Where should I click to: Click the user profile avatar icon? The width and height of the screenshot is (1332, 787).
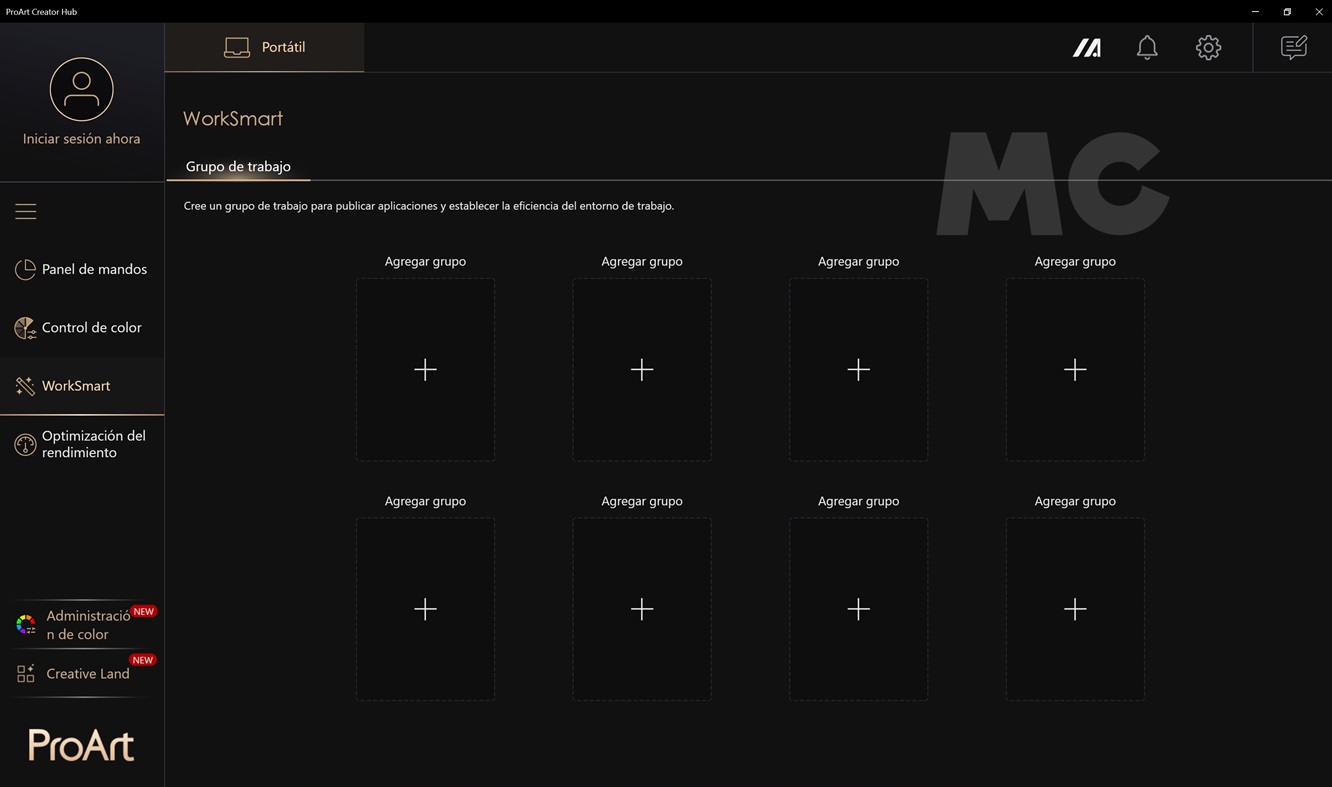81,90
